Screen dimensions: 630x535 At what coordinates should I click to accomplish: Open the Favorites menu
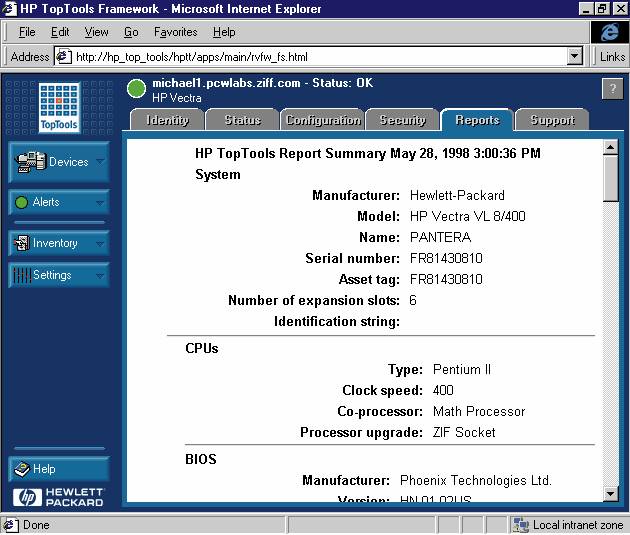click(175, 32)
